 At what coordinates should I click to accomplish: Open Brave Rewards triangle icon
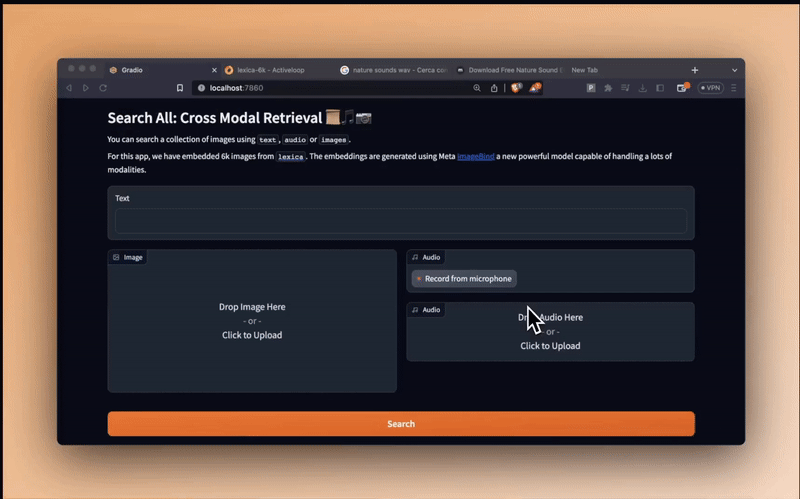click(534, 88)
